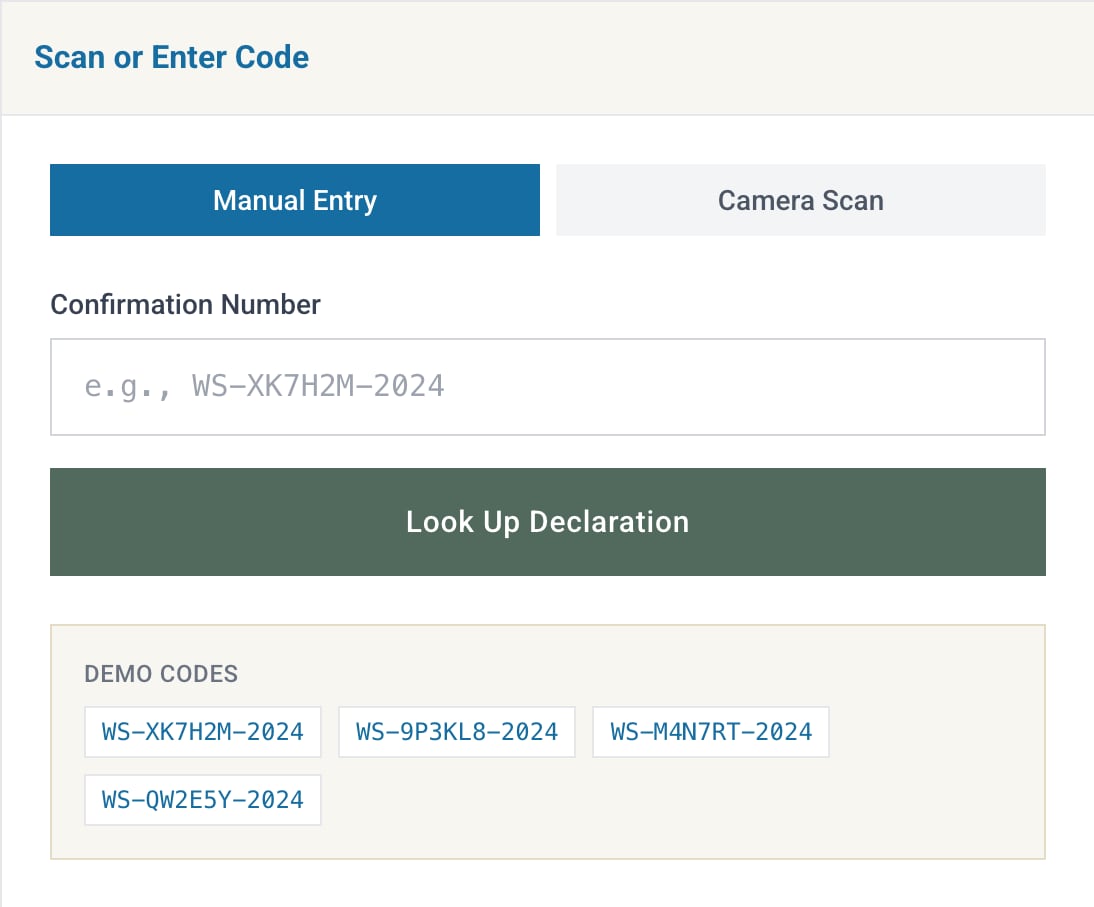Click the Scan or Enter Code heading

172,57
